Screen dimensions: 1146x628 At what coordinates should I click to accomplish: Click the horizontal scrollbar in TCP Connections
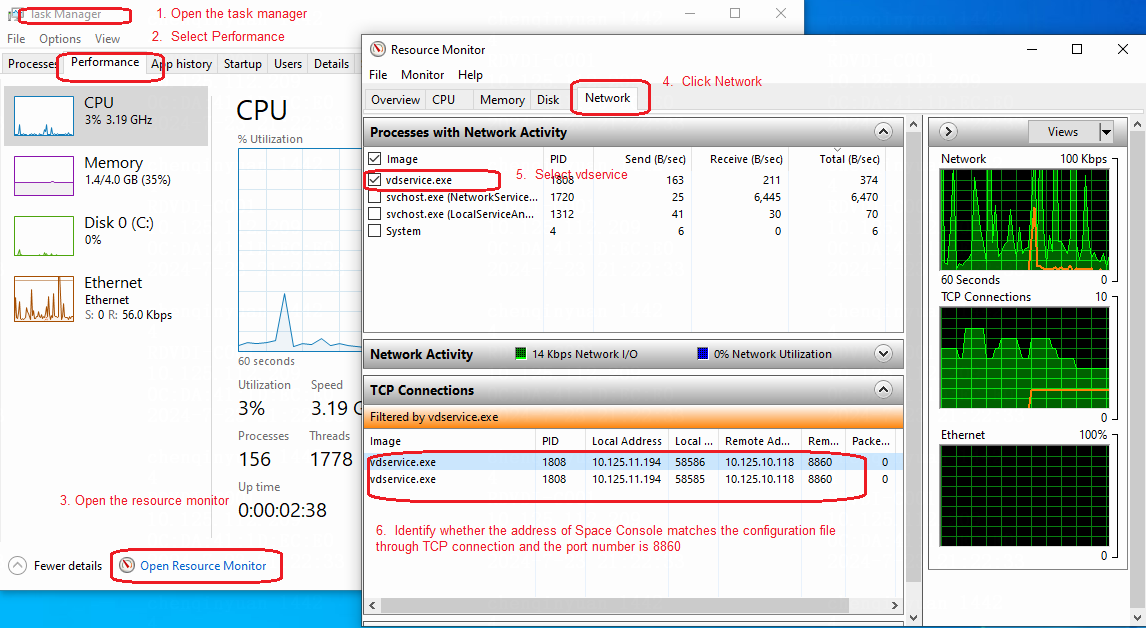click(x=615, y=606)
